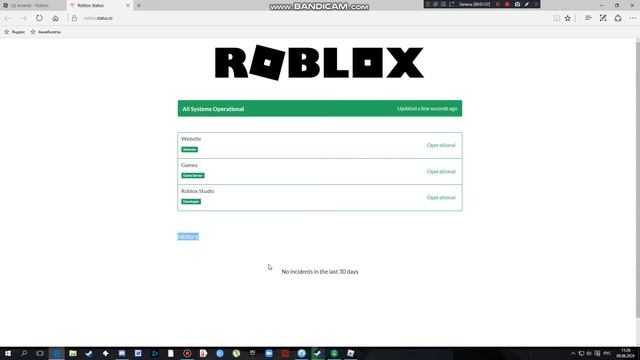Viewport: 640px width, 360px height.
Task: Open File Explorer from taskbar
Action: coord(73,353)
